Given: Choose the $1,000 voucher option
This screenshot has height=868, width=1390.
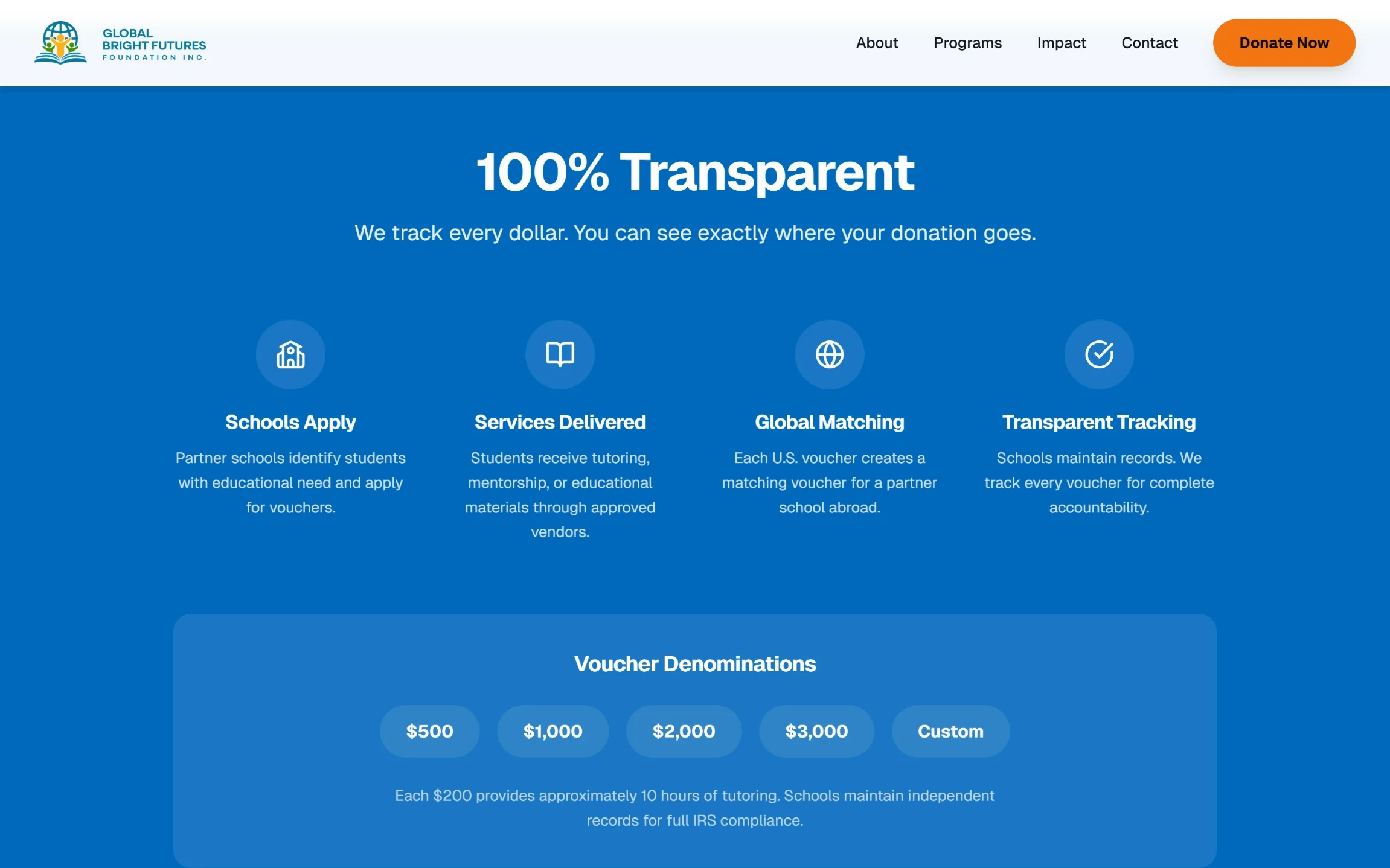Looking at the screenshot, I should tap(552, 731).
